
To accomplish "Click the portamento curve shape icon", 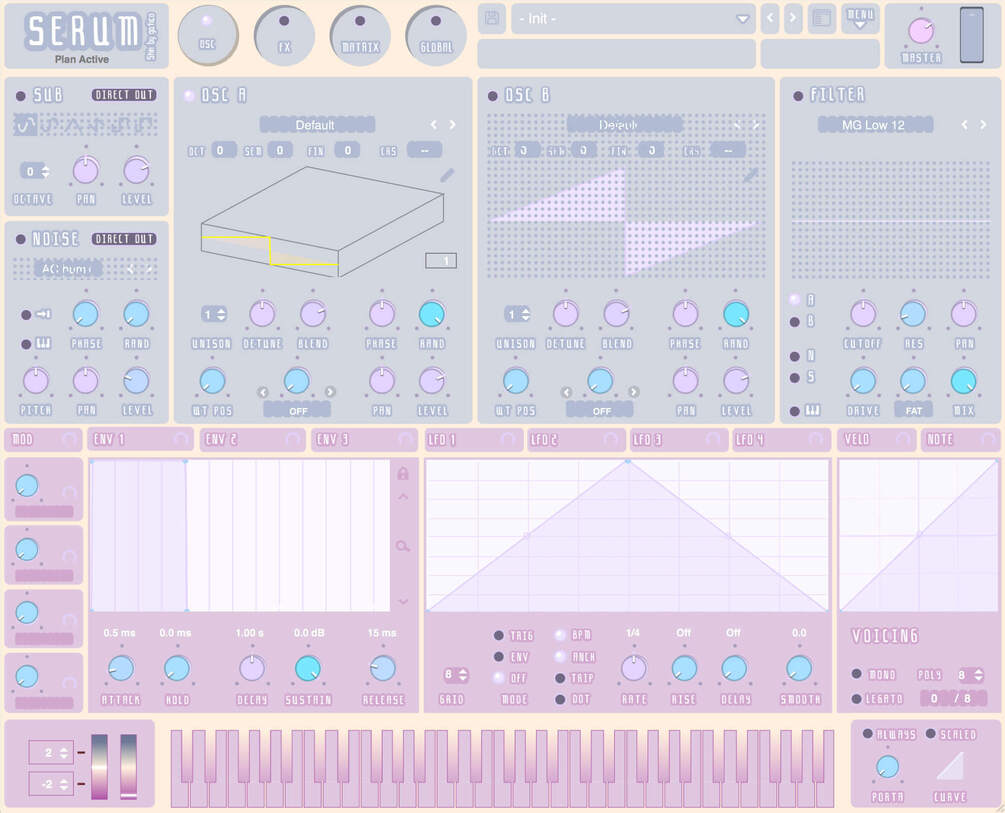I will tap(951, 766).
